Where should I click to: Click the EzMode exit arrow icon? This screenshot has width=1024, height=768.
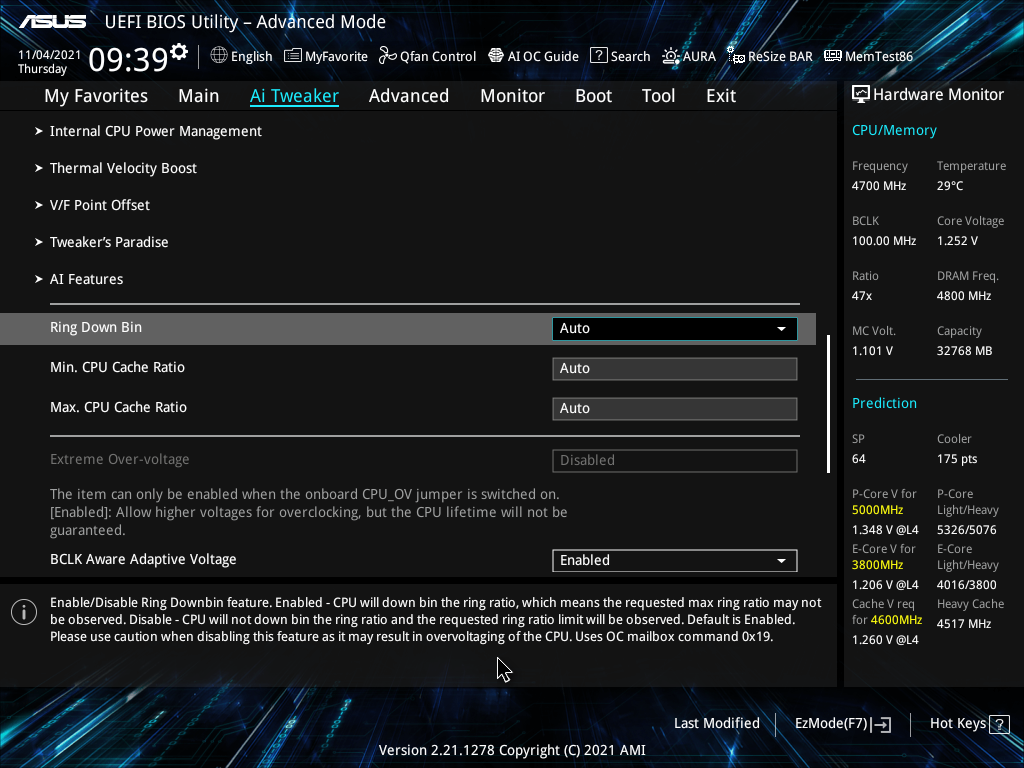881,724
